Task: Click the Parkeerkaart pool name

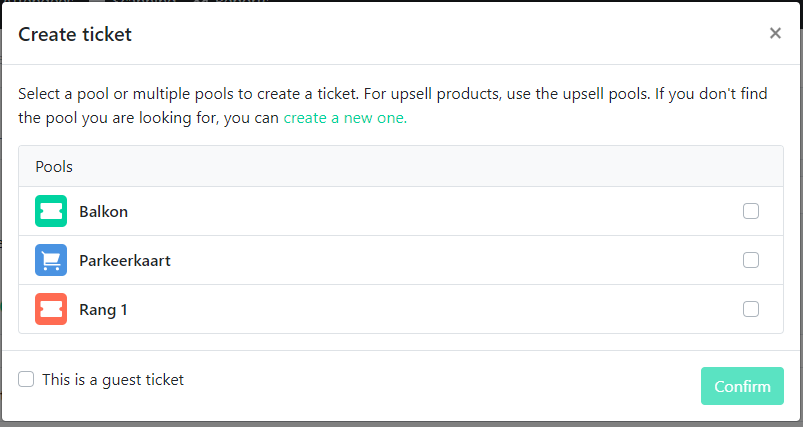Action: pyautogui.click(x=125, y=261)
